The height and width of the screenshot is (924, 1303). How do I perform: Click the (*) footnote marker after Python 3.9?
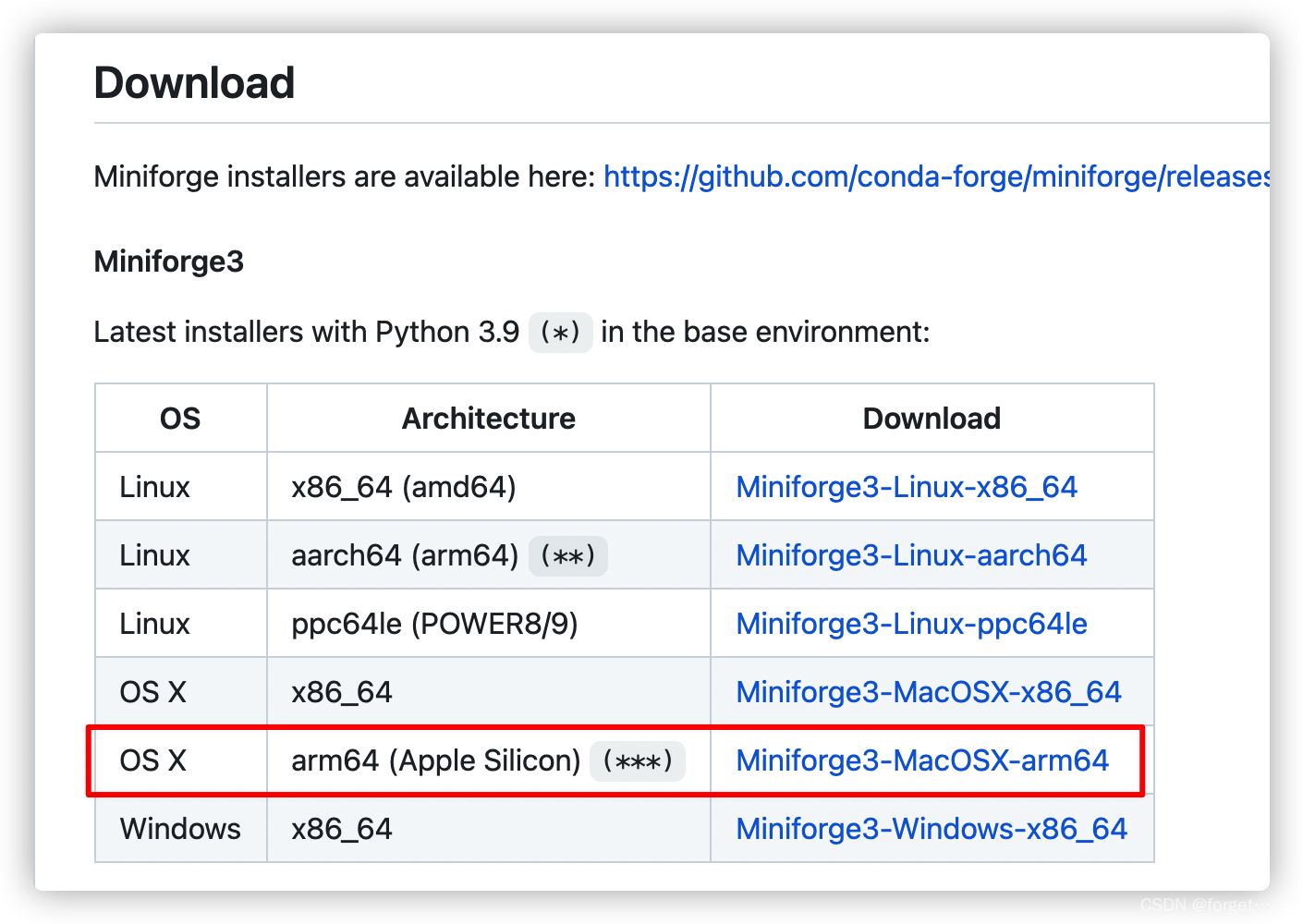click(560, 332)
